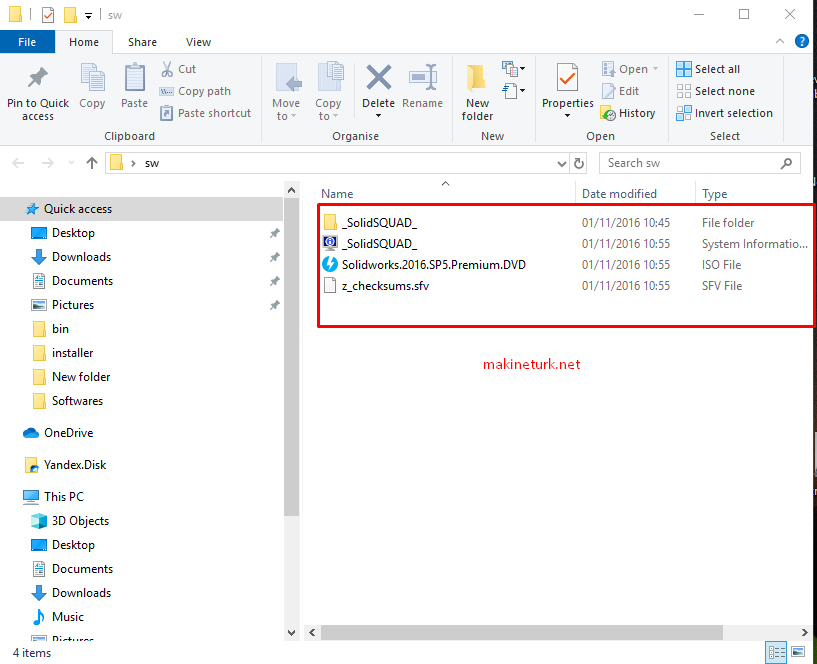Expand the address bar history dropdown

coord(562,164)
